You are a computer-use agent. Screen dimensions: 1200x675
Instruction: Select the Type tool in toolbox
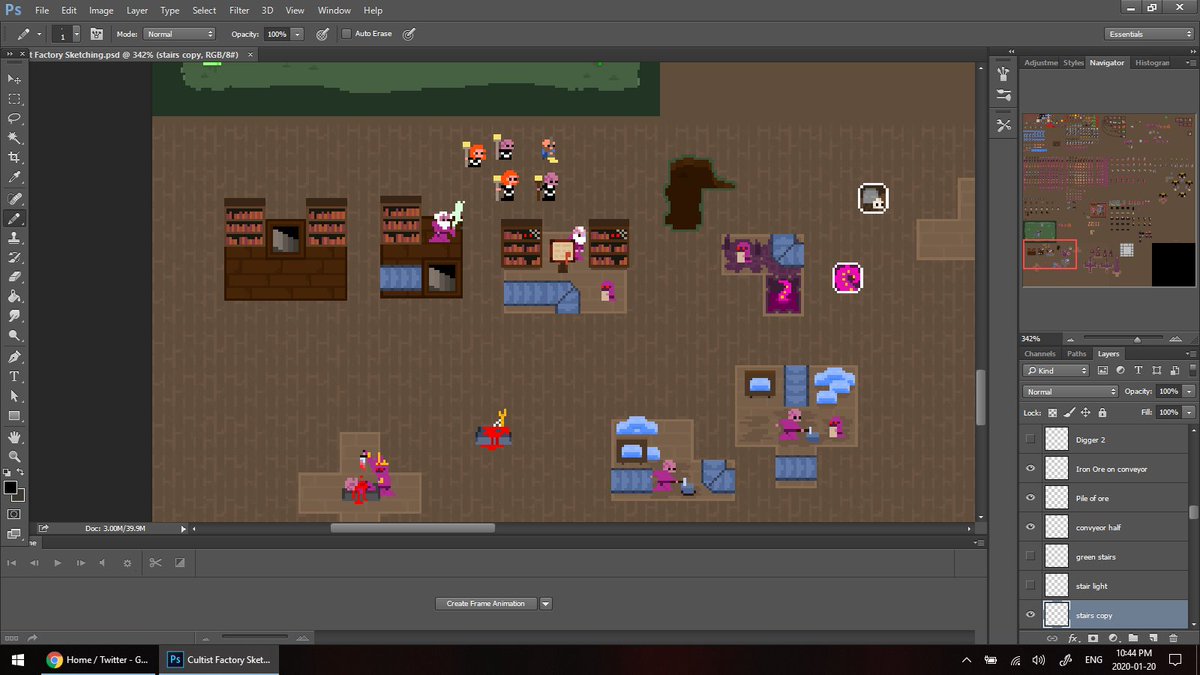pos(15,376)
